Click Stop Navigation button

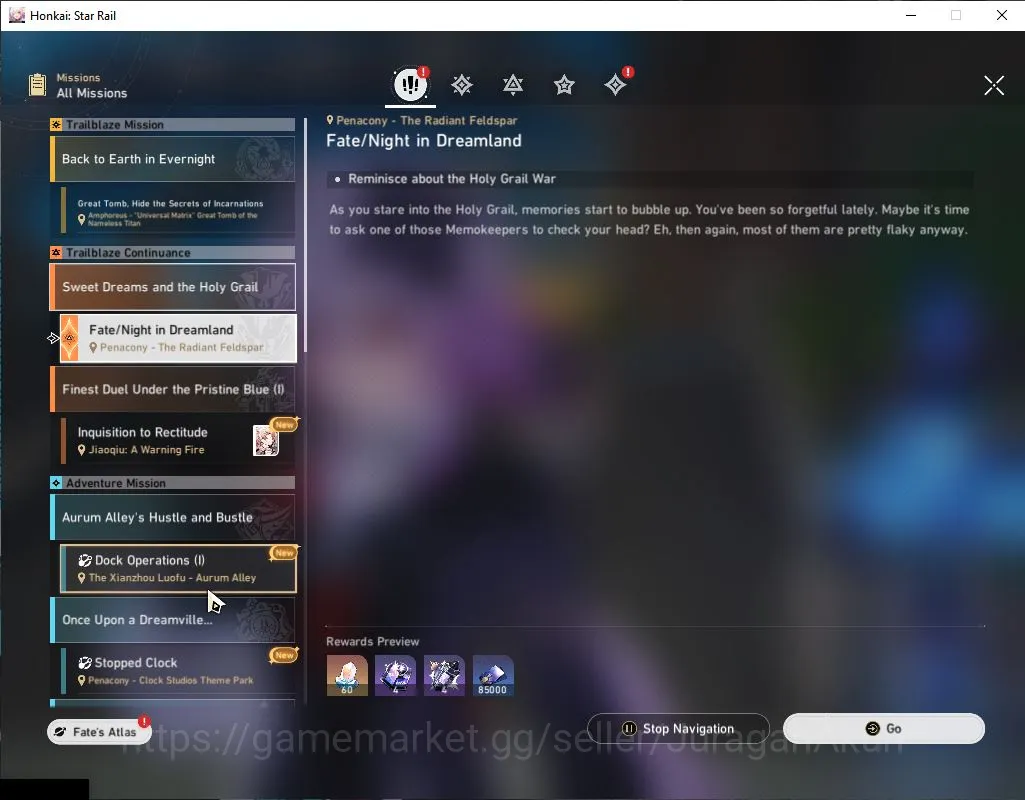678,729
